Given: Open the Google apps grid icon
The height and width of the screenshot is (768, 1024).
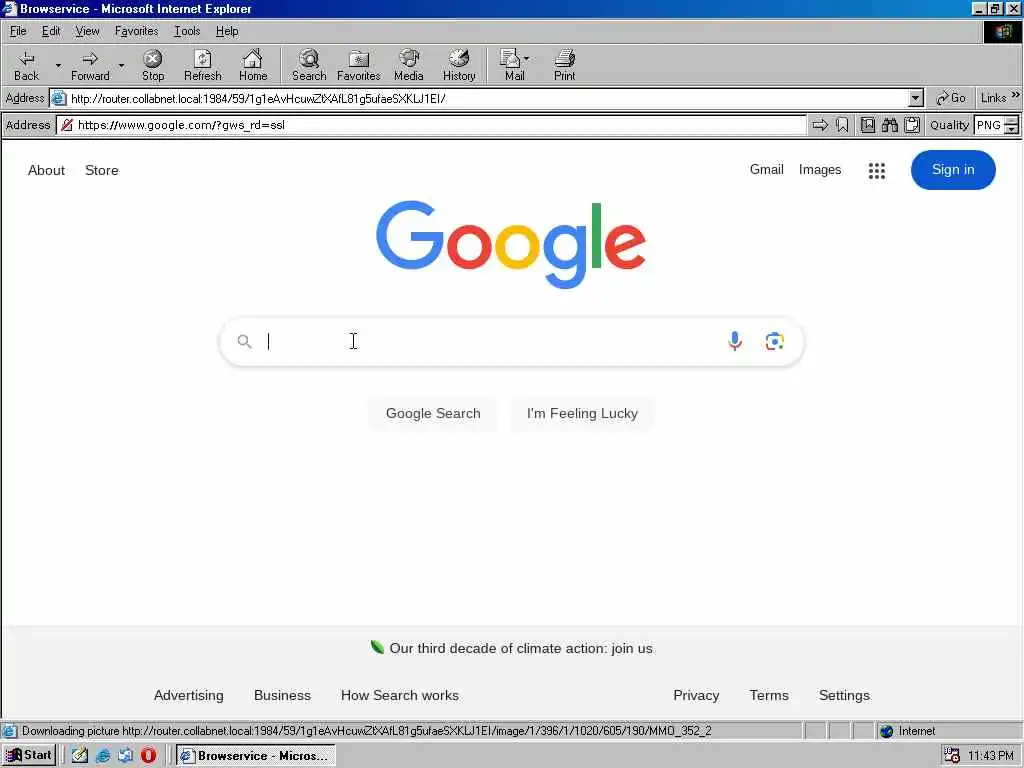Looking at the screenshot, I should click(877, 170).
